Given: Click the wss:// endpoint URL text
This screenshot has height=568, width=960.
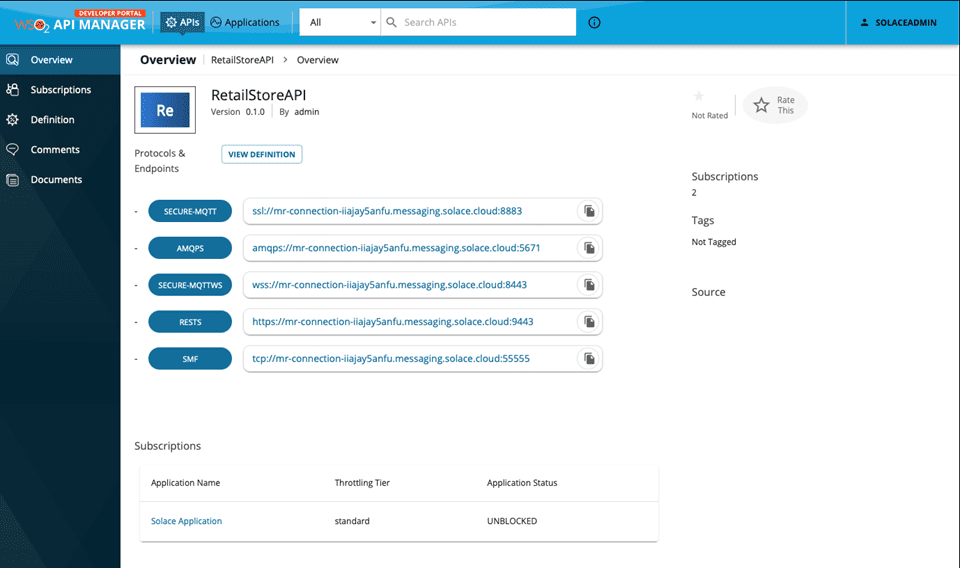Looking at the screenshot, I should point(389,285).
